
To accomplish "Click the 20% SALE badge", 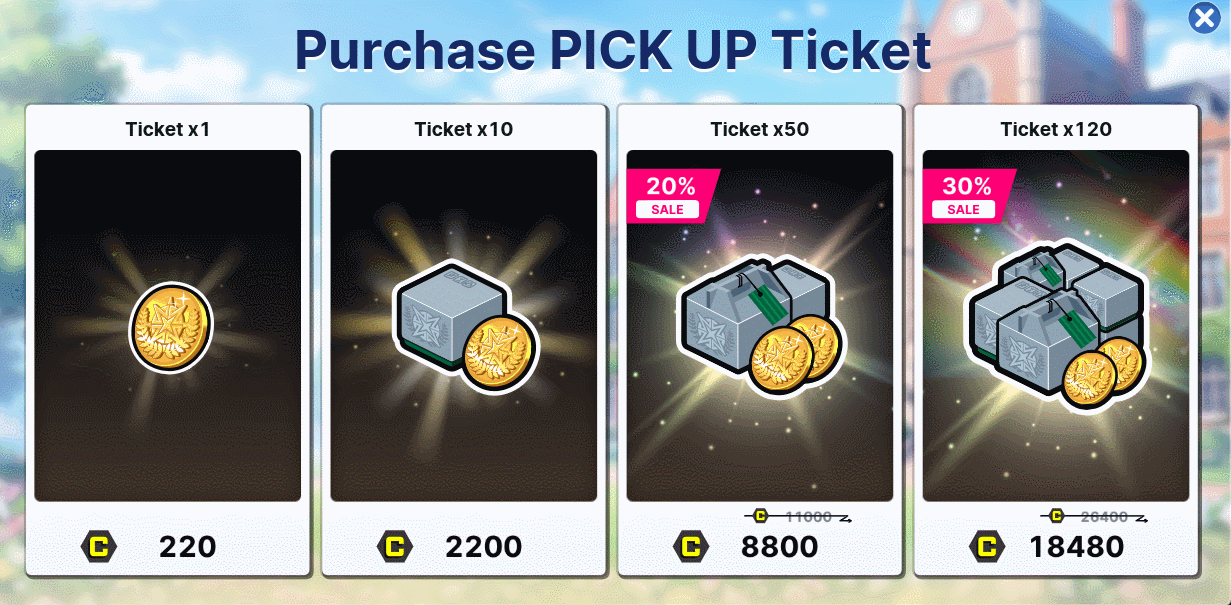I will coord(669,194).
